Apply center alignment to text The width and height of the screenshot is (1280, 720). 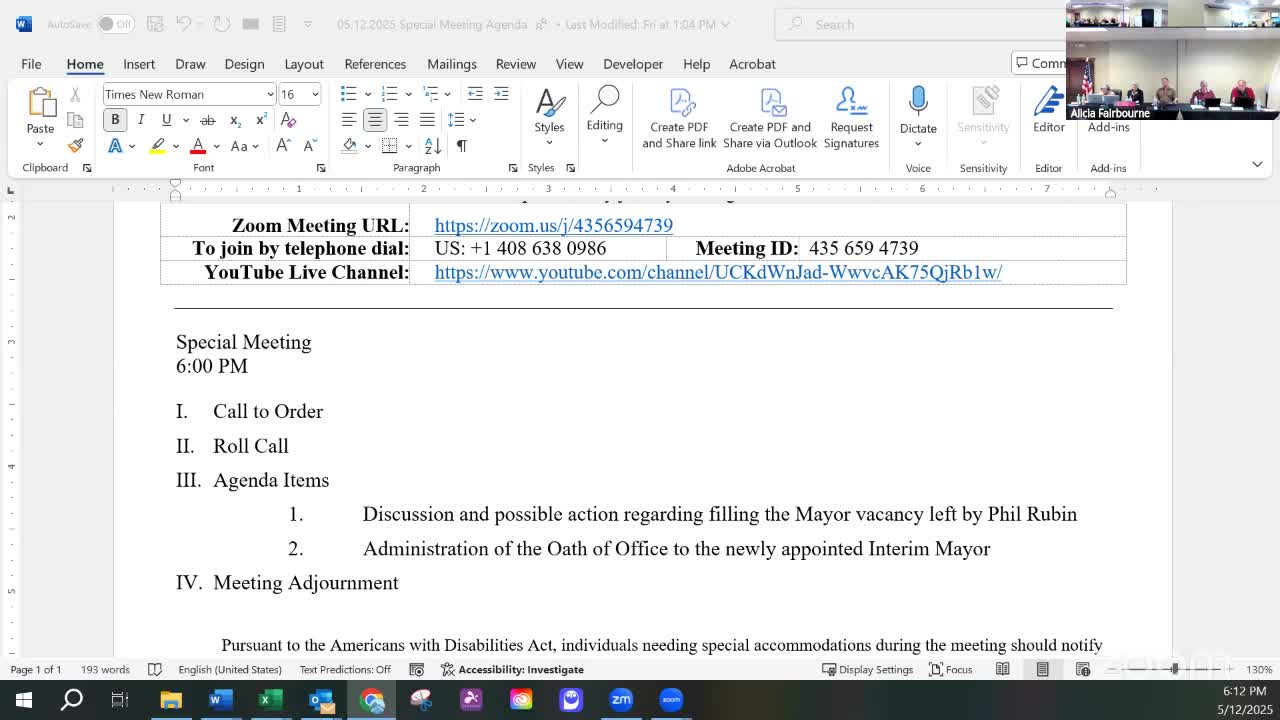[375, 120]
